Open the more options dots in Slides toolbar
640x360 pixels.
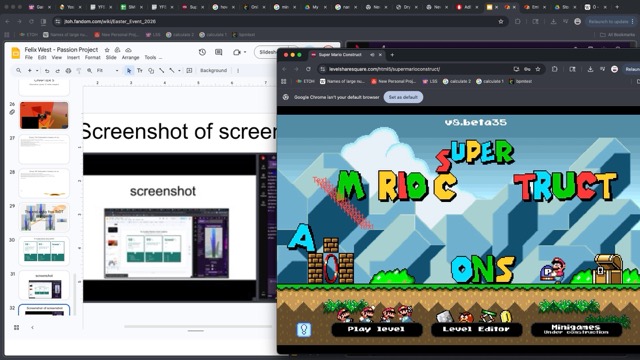coord(238,71)
